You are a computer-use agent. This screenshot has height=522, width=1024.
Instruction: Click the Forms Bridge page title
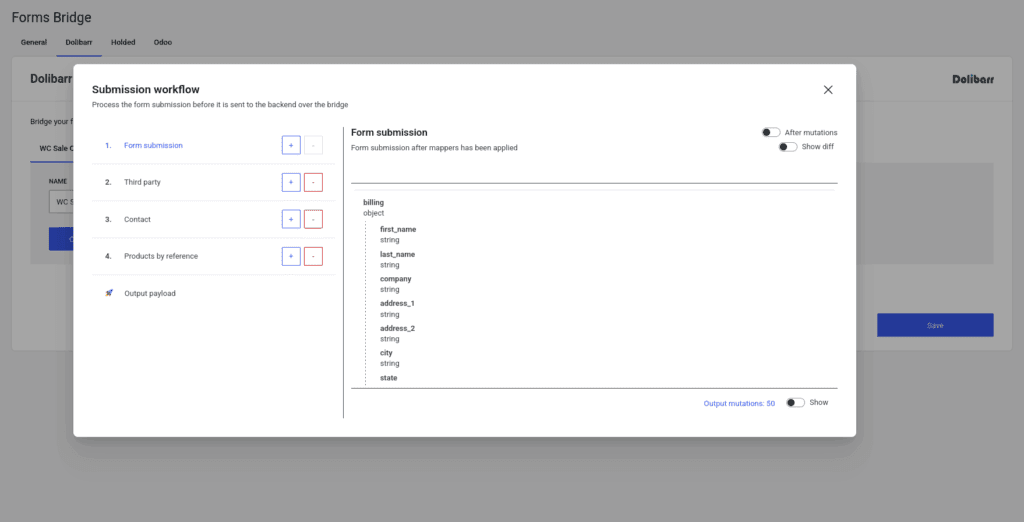(52, 18)
